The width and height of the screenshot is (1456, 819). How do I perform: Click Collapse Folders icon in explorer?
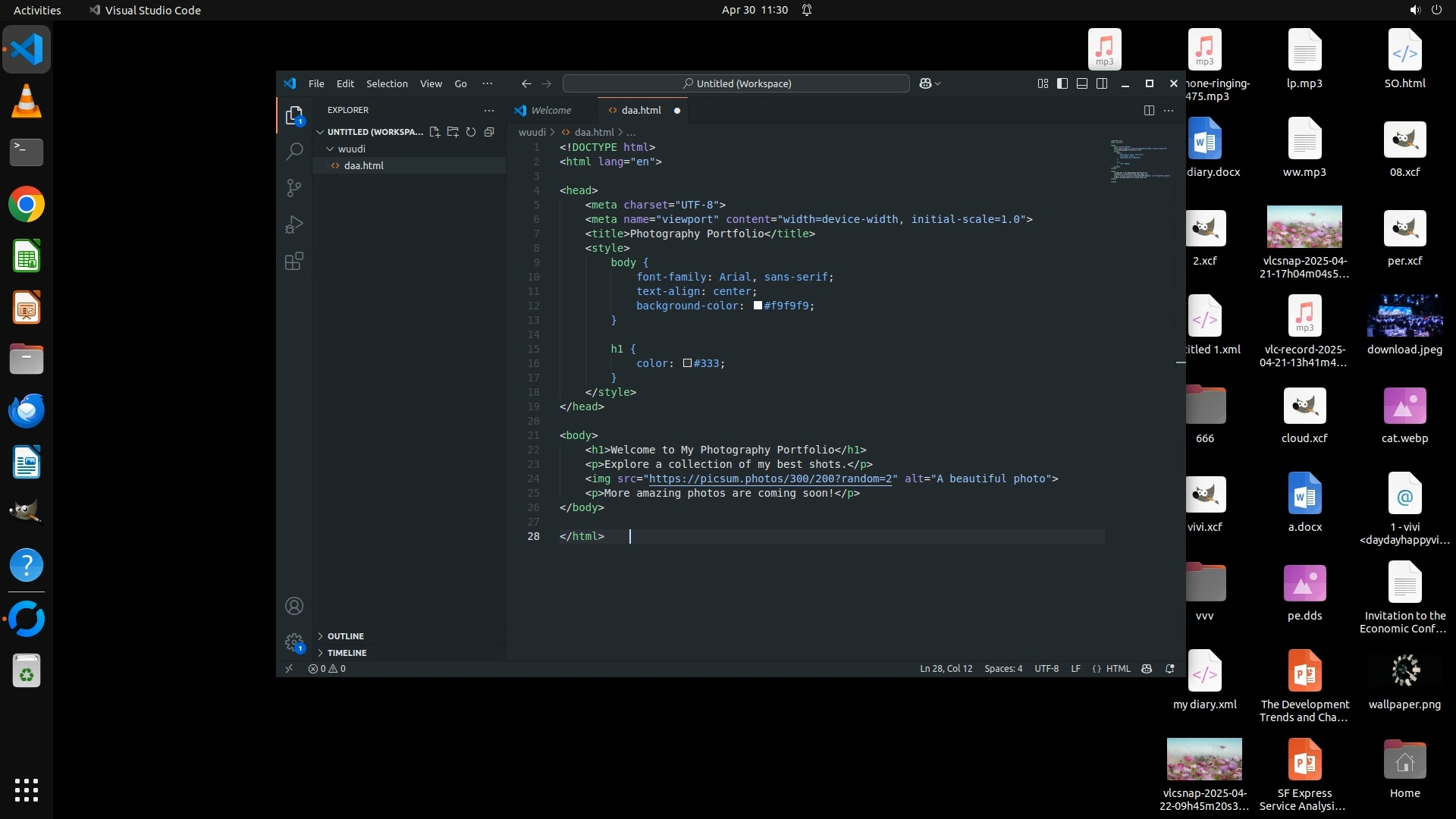coord(489,132)
